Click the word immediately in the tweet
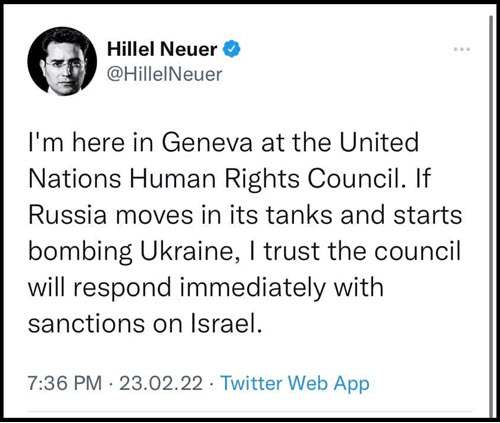 (x=252, y=288)
